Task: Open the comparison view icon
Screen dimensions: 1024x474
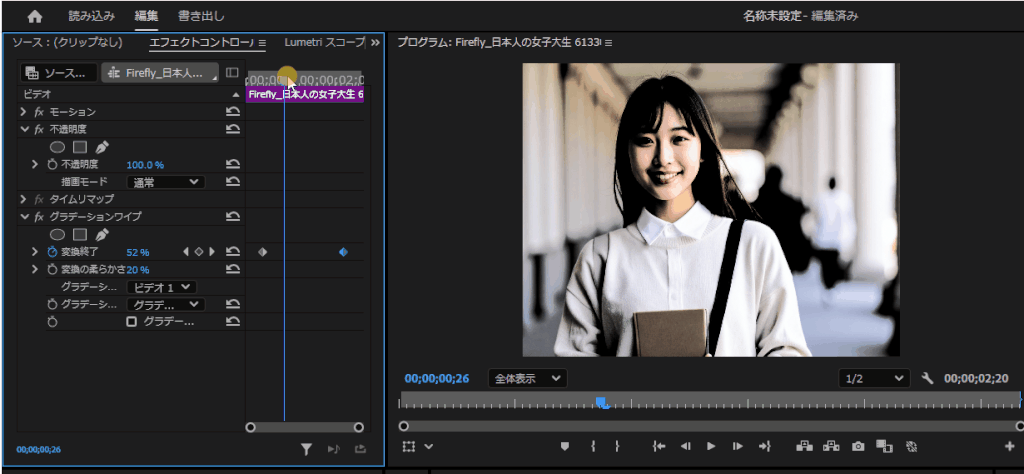Action: click(884, 447)
